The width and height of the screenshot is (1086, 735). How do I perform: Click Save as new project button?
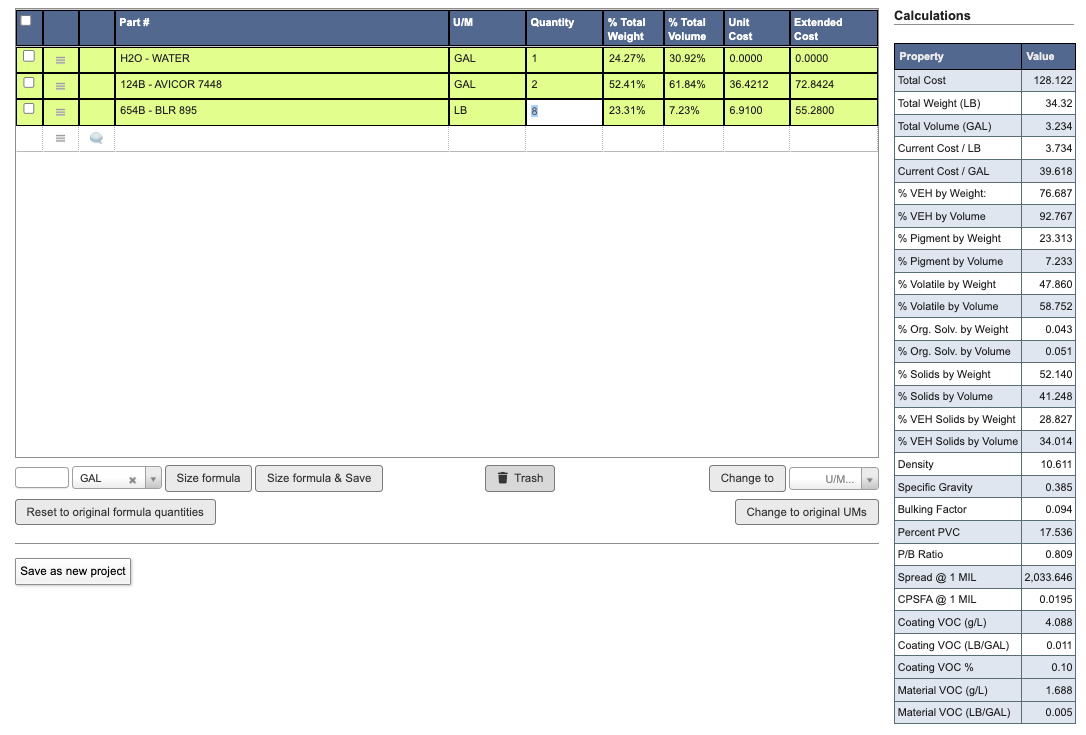coord(73,572)
